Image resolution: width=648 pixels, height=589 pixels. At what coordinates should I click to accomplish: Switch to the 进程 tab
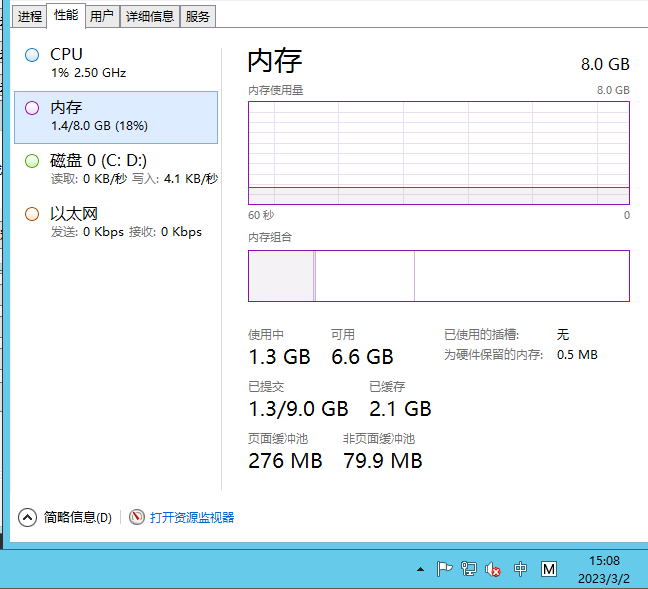click(x=30, y=16)
